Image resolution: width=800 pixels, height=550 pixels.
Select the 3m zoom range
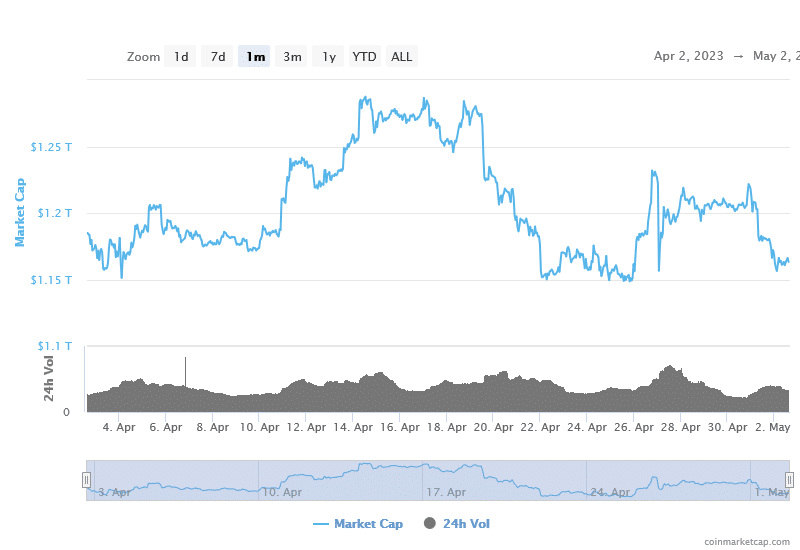[x=291, y=57]
